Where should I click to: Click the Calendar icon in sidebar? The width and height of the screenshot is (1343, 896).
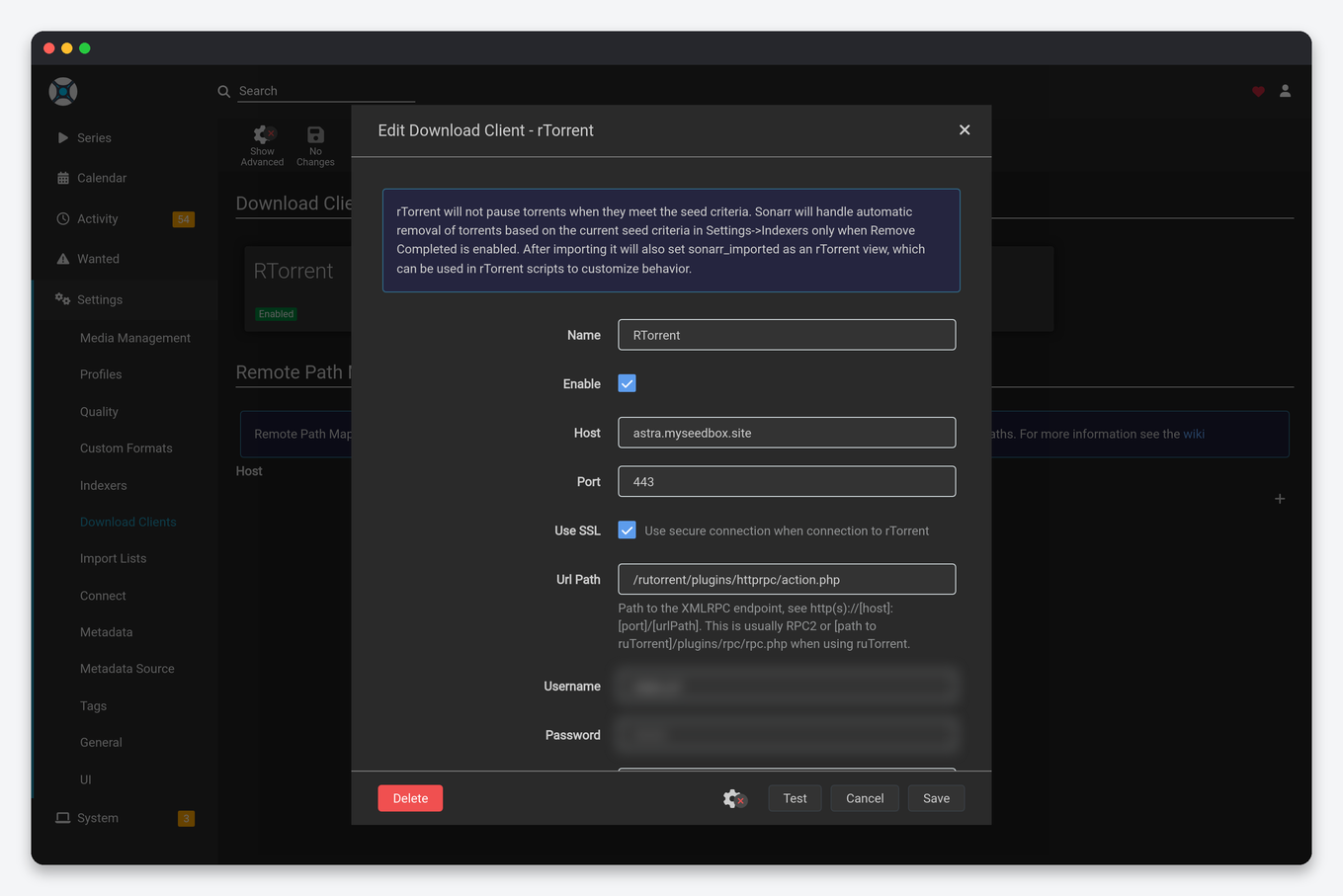[63, 179]
